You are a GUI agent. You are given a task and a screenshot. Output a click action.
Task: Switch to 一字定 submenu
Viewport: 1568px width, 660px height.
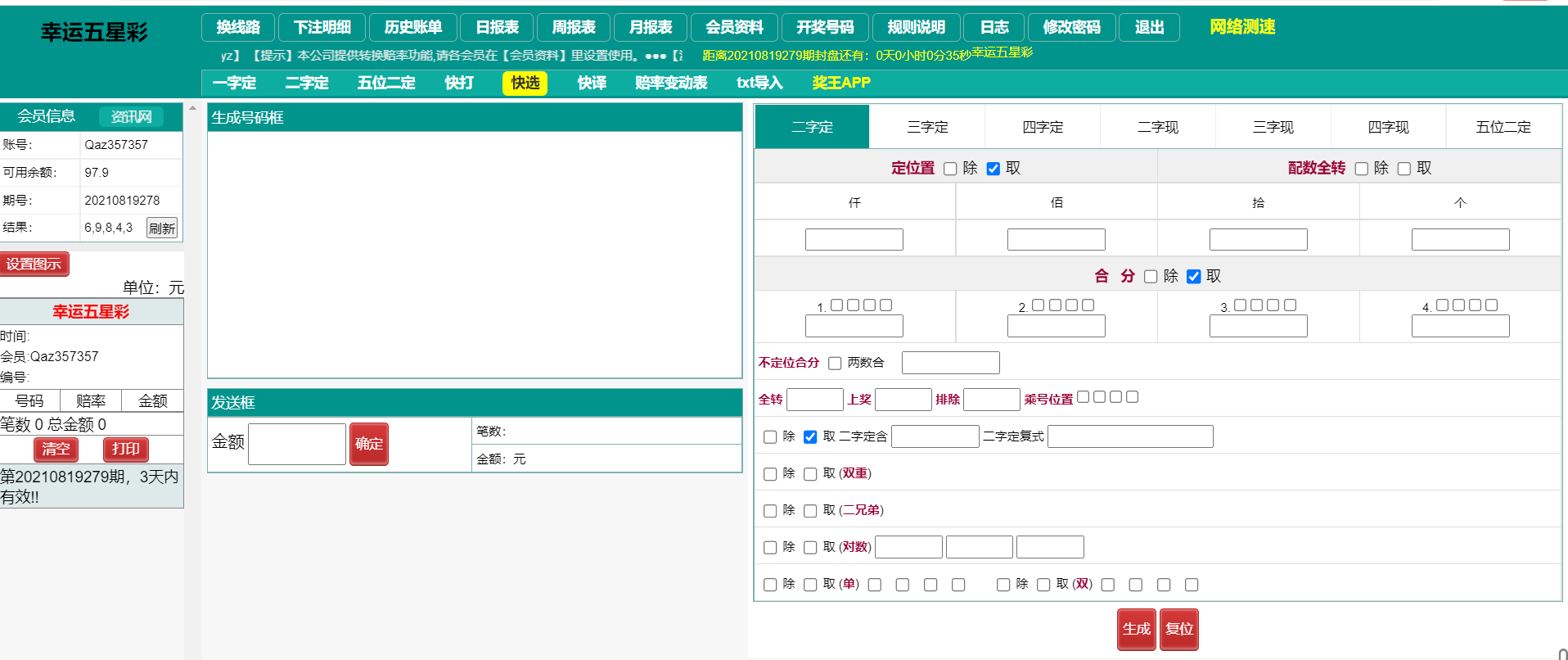[234, 83]
